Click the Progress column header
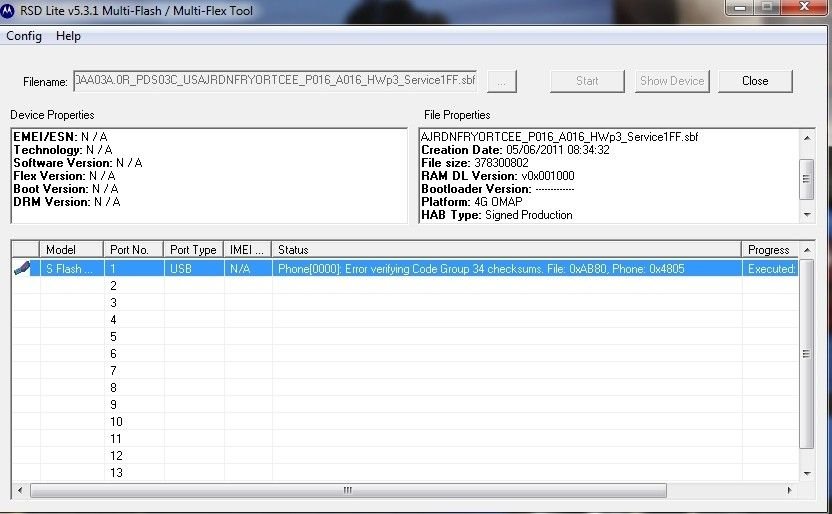 click(x=769, y=249)
